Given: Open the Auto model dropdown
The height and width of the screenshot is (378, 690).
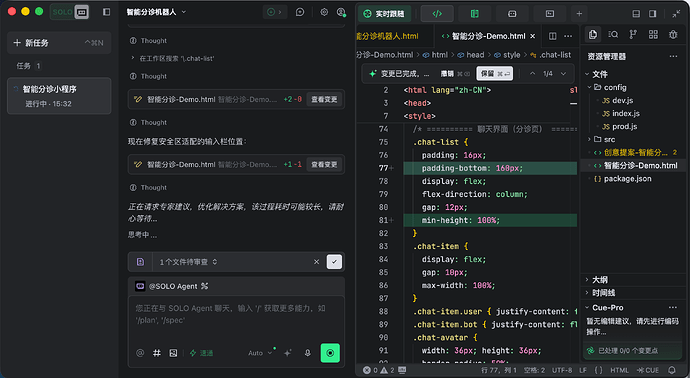Looking at the screenshot, I should click(x=260, y=353).
